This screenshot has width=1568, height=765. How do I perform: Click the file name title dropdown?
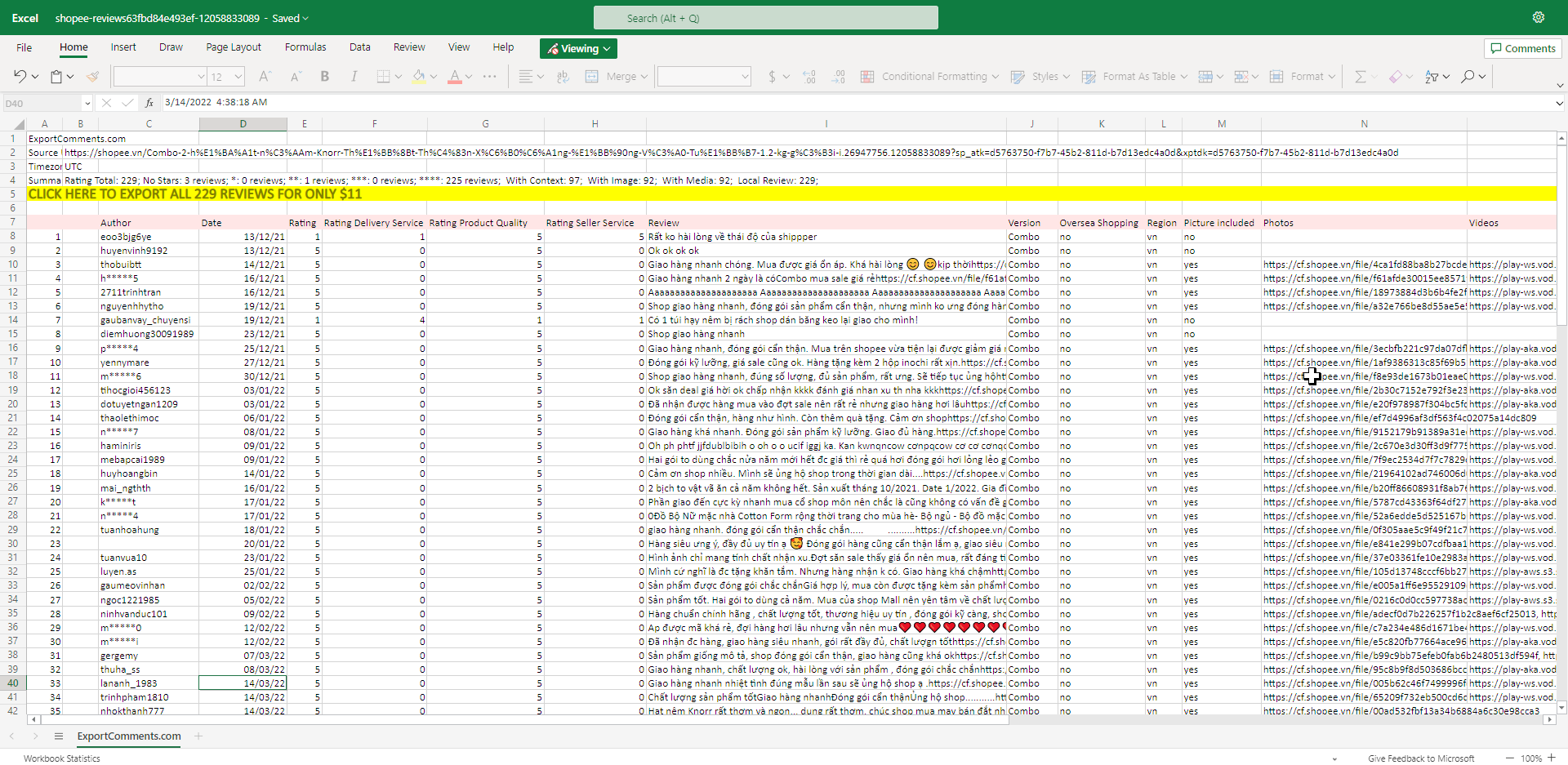tap(182, 18)
